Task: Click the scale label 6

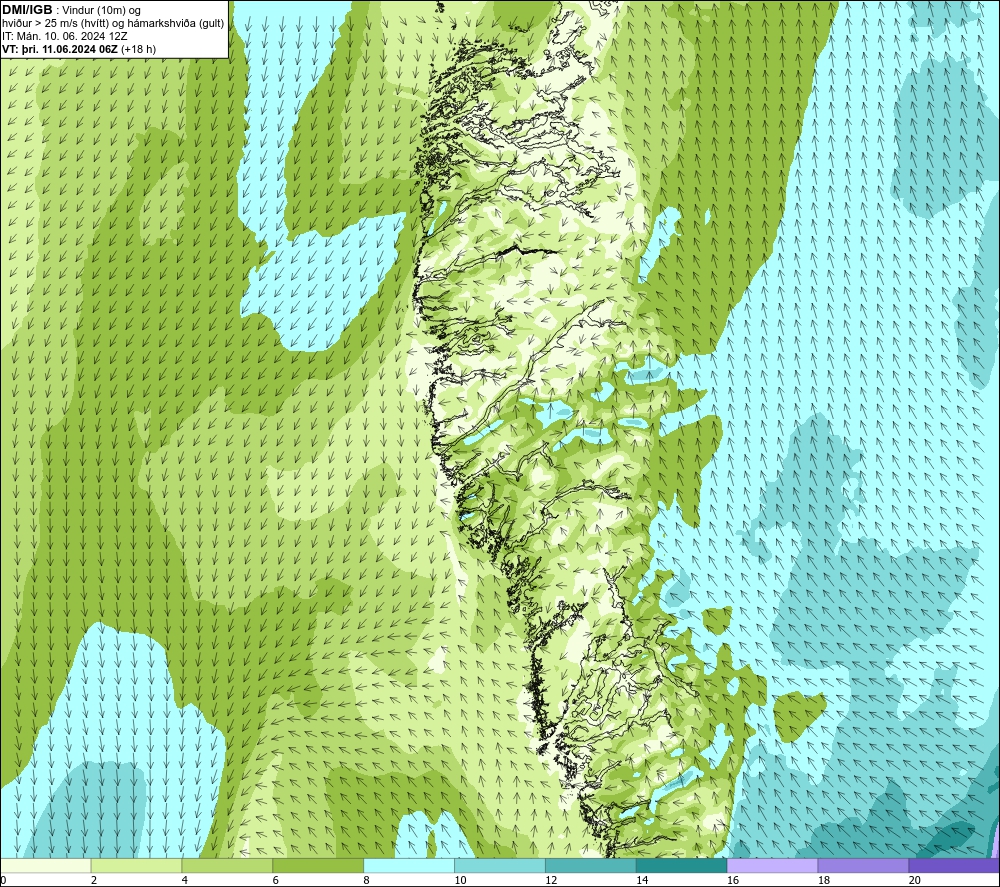Action: [276, 880]
